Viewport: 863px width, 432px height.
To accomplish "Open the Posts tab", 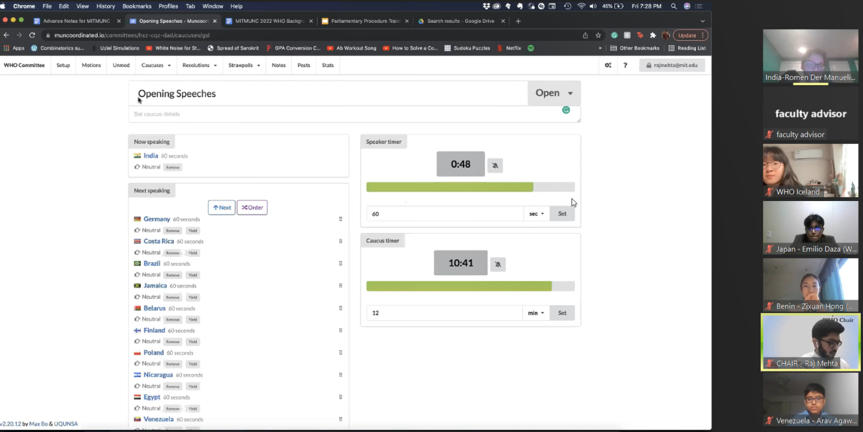I will click(x=304, y=65).
